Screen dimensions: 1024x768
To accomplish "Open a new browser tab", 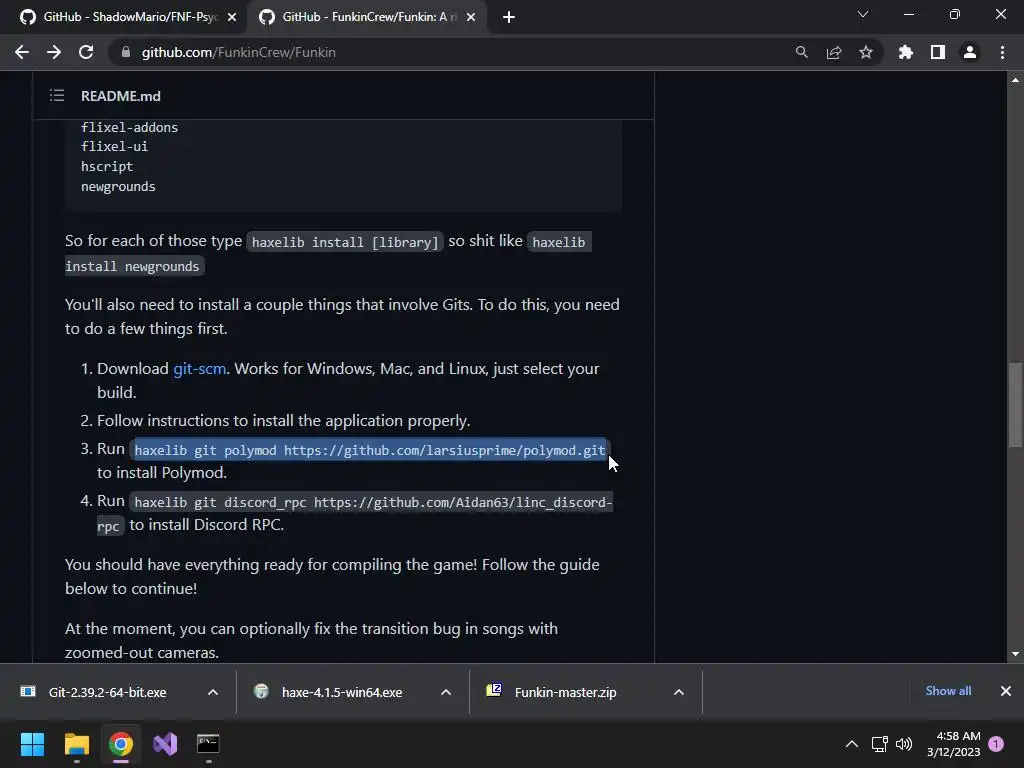I will click(x=509, y=18).
